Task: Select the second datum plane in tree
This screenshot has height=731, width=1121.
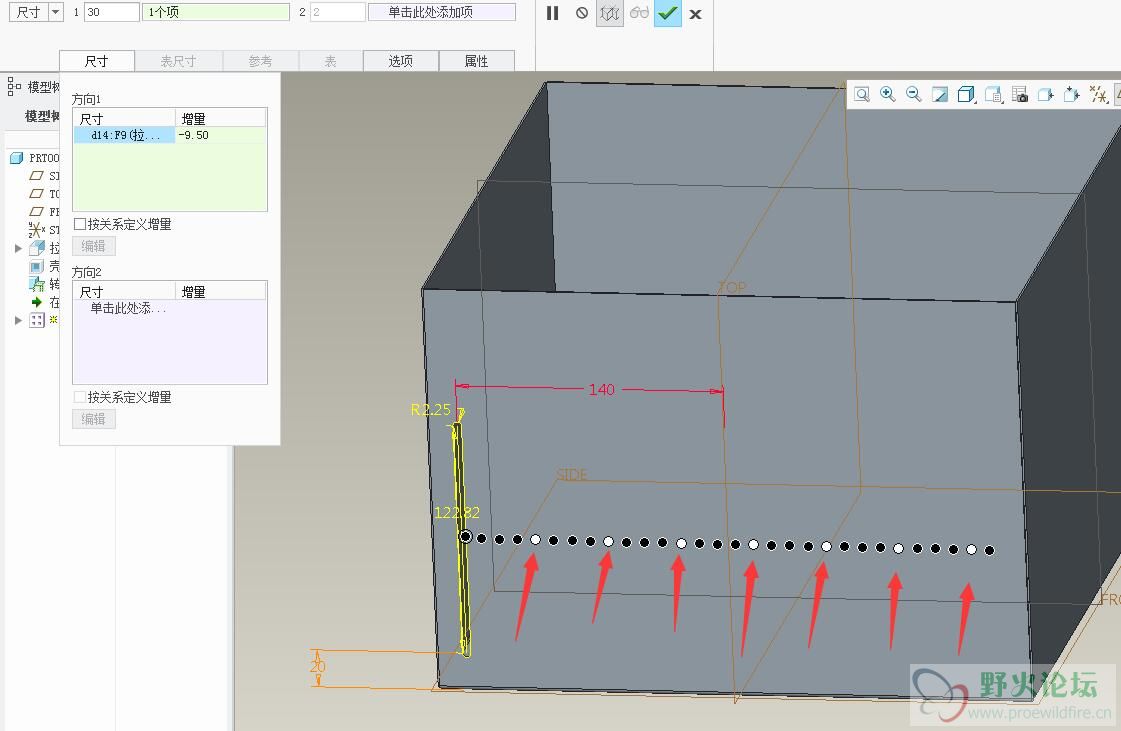Action: [x=44, y=193]
